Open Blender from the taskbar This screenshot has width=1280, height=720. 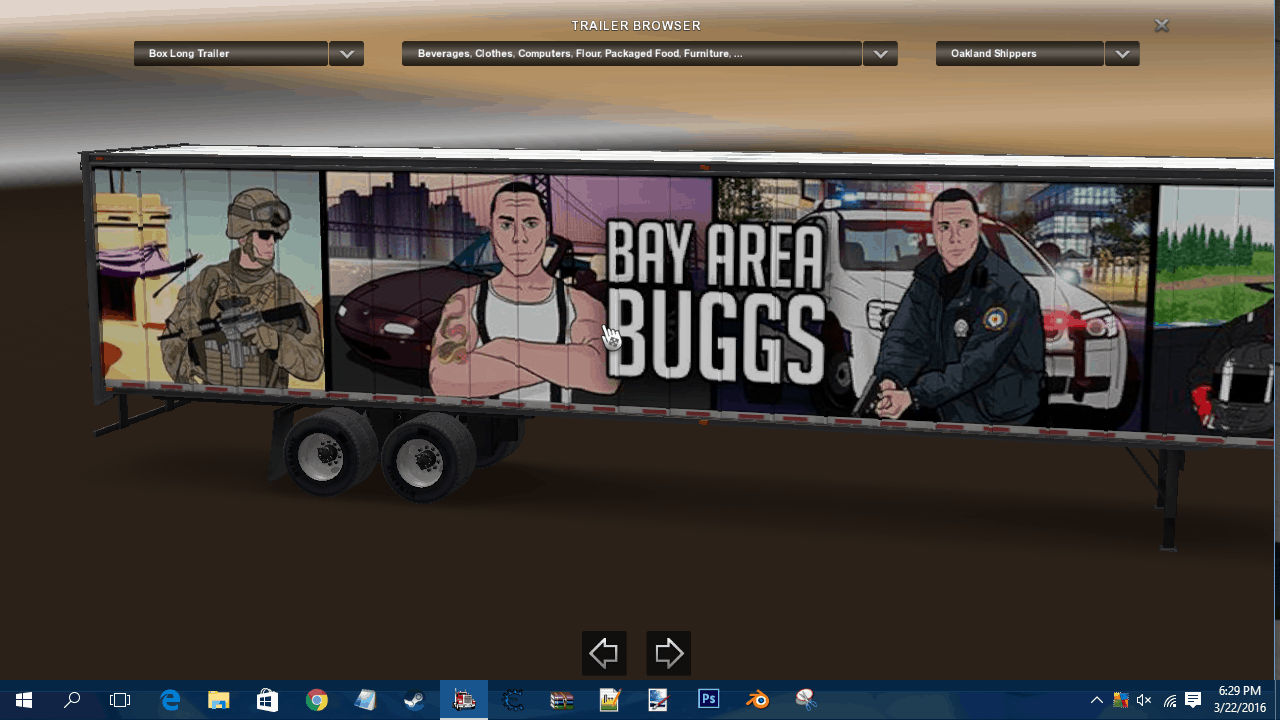click(x=757, y=700)
